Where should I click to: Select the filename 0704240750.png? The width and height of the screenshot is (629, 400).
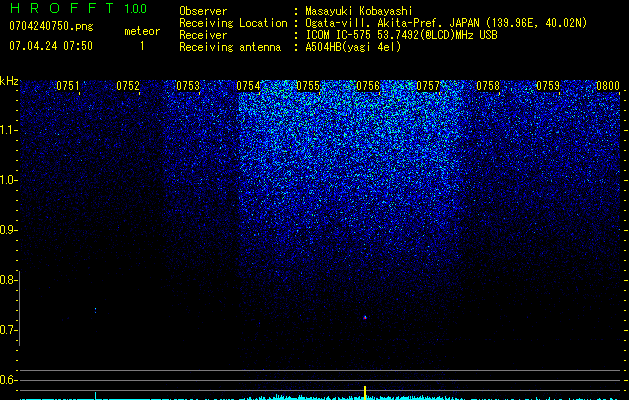(51, 27)
